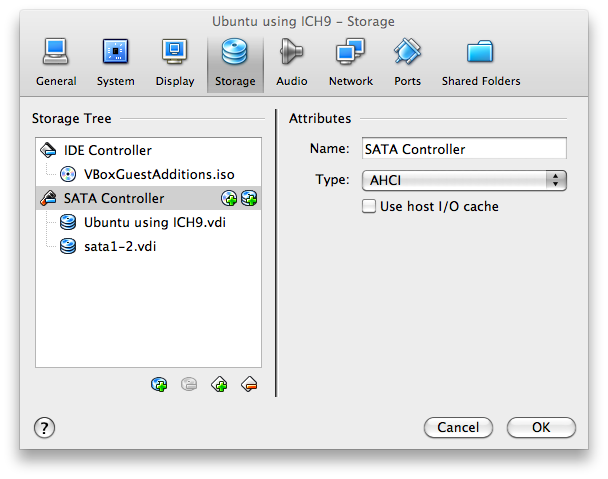The width and height of the screenshot is (608, 479).
Task: Switch to System settings
Action: click(116, 62)
